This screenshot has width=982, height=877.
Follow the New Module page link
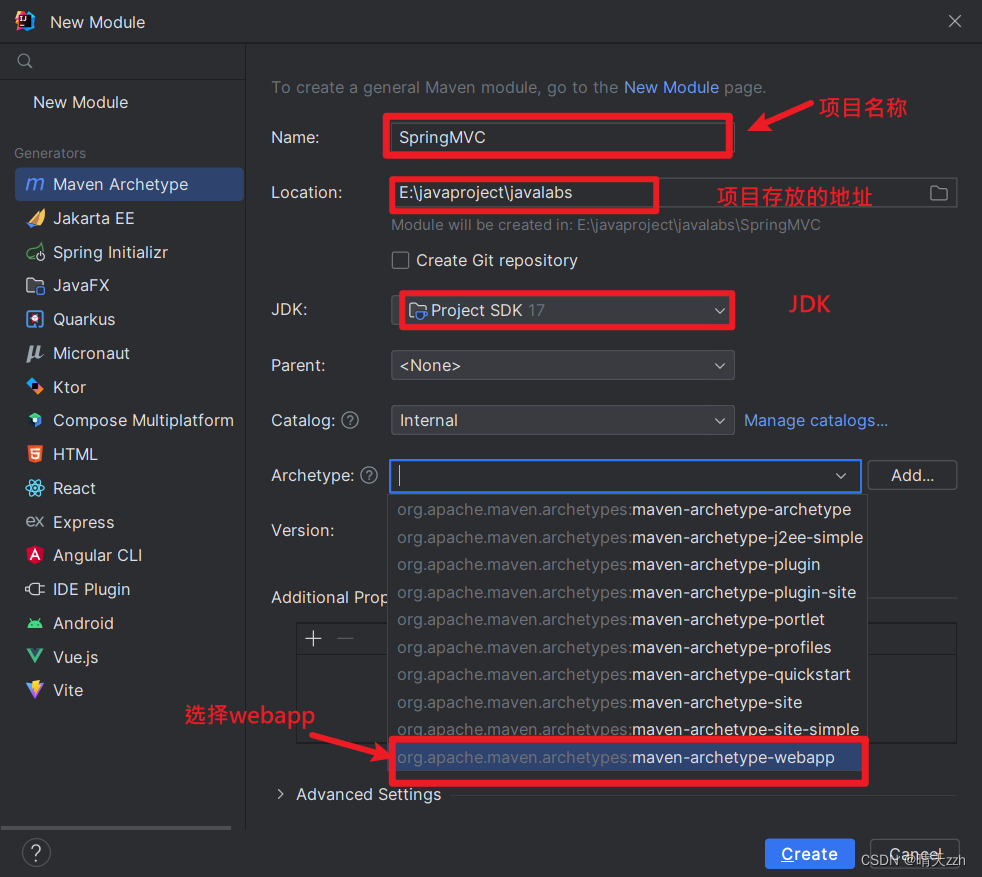pos(671,87)
